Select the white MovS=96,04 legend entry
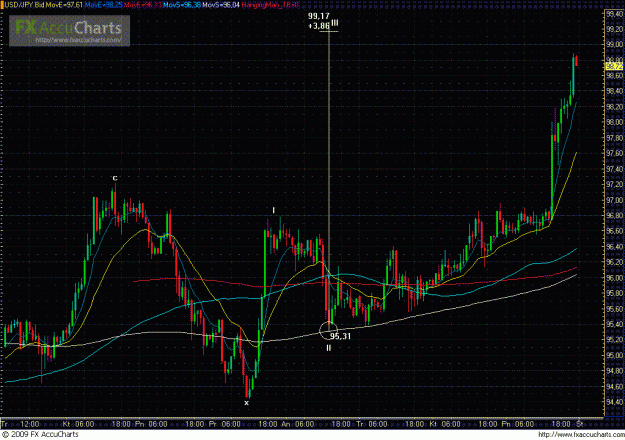Screen dimensions: 625x440 221,5
